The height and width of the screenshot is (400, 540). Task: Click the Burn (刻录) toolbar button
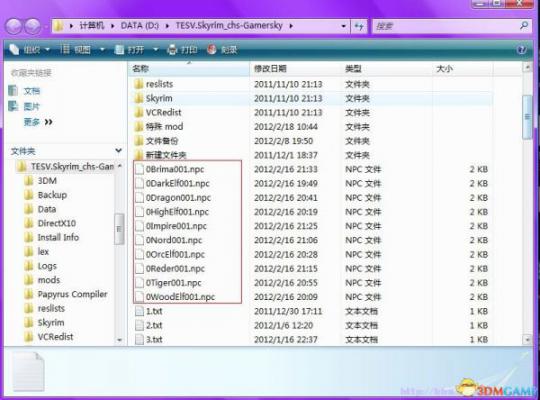coord(222,50)
